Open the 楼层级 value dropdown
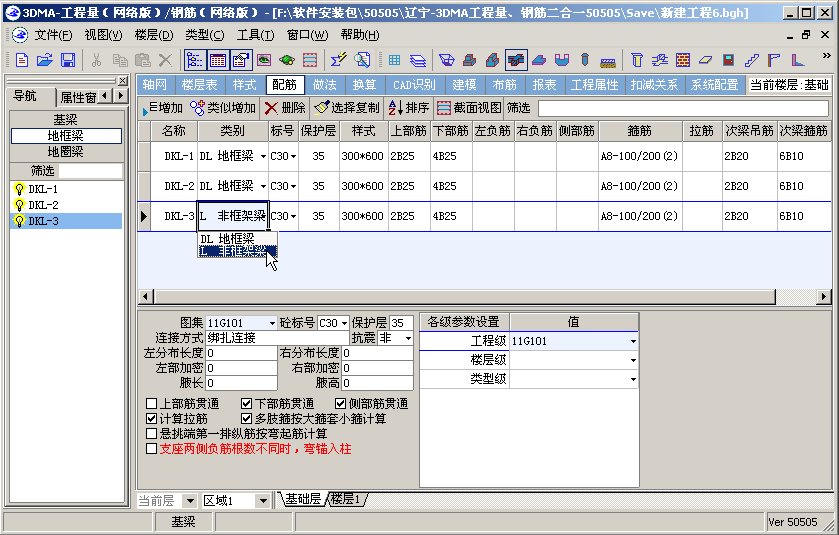 click(x=633, y=360)
